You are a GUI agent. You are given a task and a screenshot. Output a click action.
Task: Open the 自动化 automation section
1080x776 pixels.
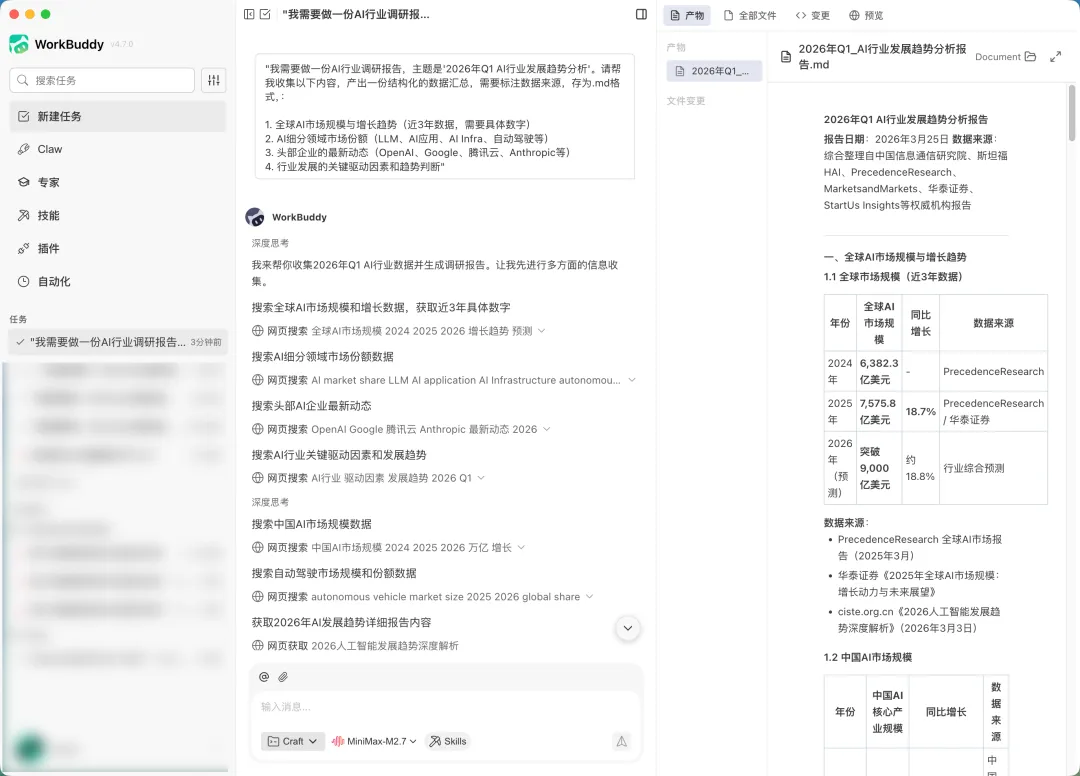[118, 282]
